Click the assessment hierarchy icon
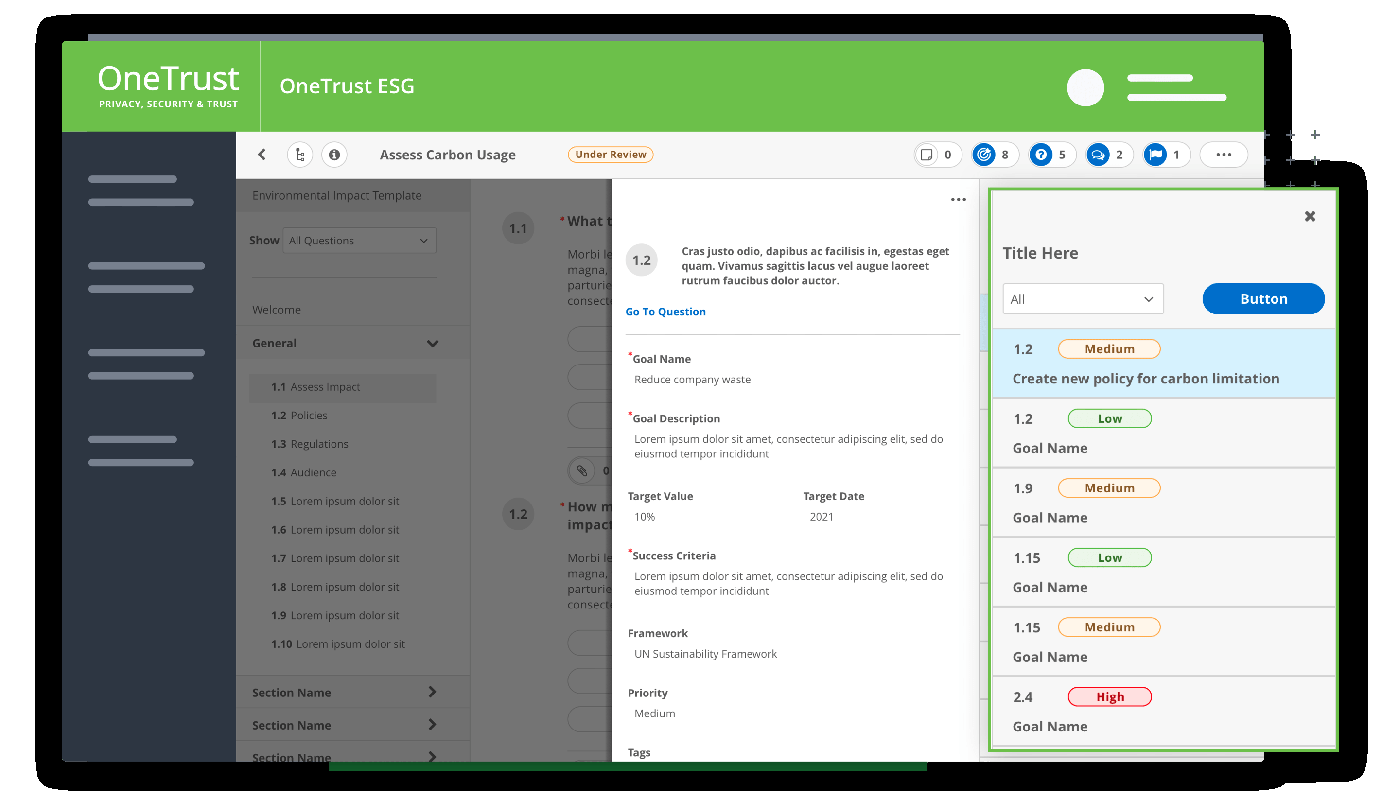The image size is (1400, 800). point(300,154)
